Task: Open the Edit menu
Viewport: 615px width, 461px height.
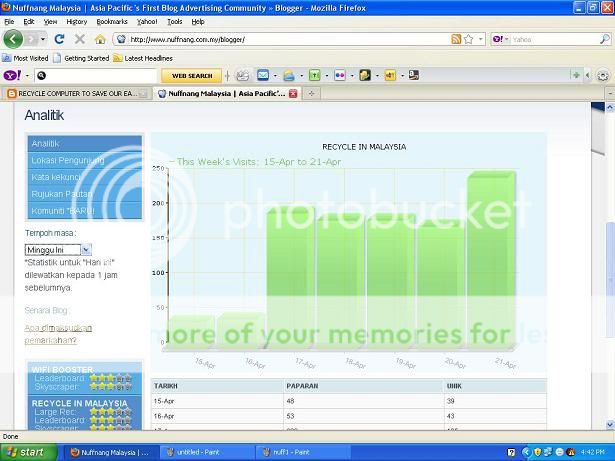Action: 29,22
